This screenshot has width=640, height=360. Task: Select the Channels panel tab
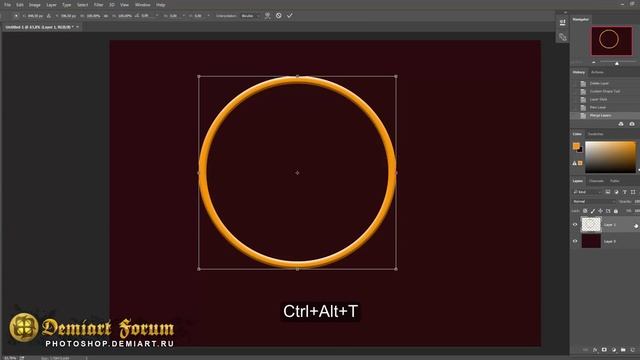pos(596,181)
